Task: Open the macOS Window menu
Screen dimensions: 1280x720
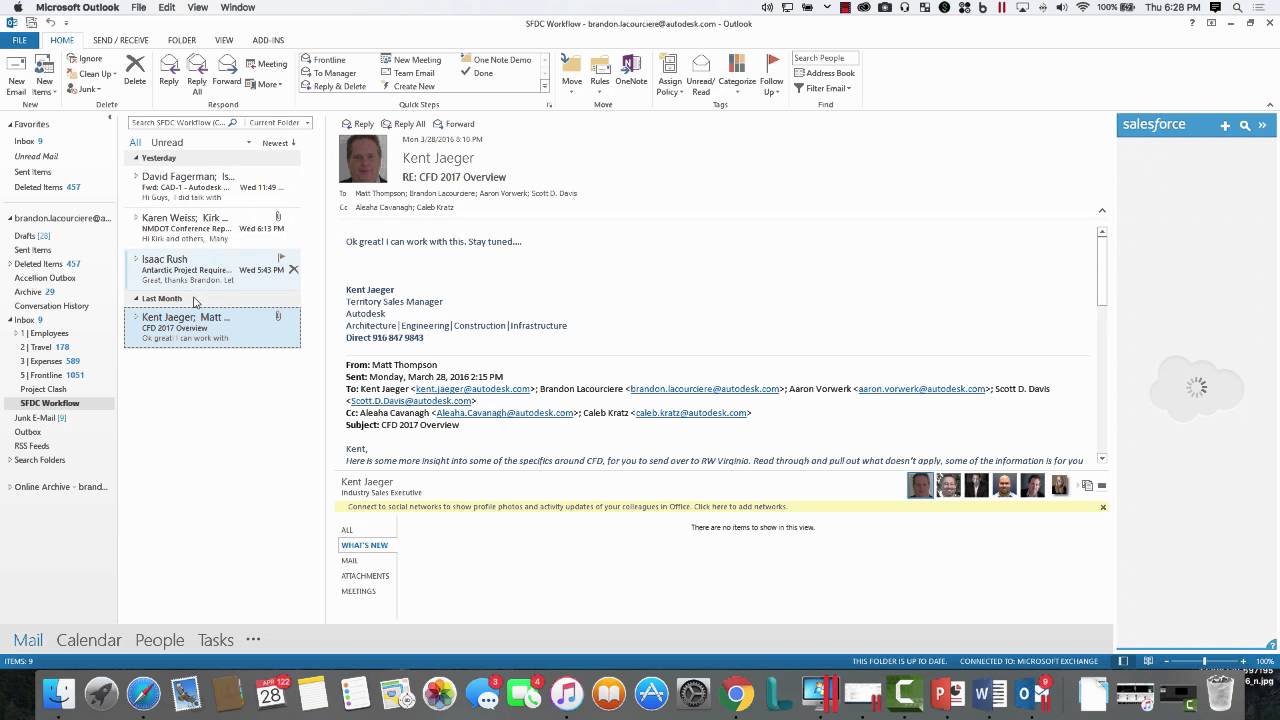Action: pos(238,7)
